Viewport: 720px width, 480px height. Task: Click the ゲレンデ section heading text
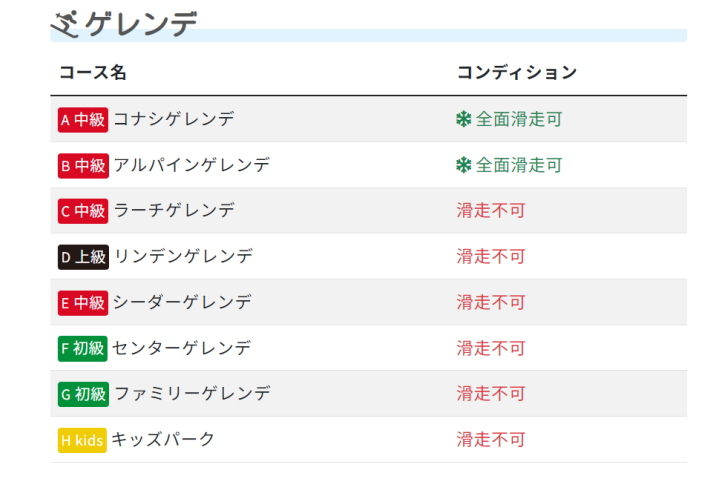point(142,23)
